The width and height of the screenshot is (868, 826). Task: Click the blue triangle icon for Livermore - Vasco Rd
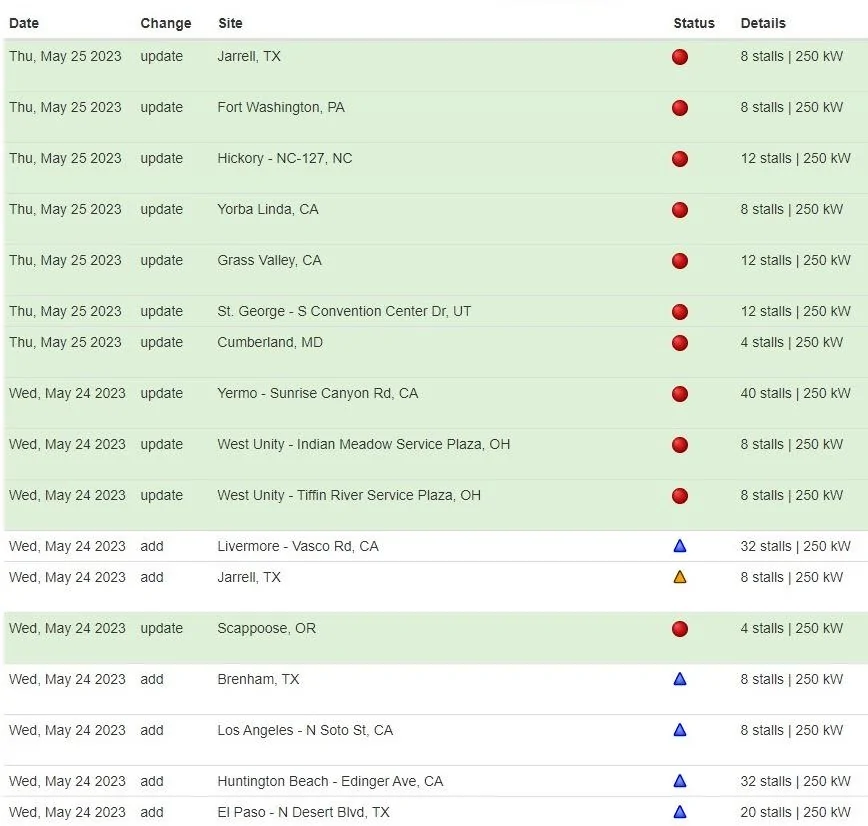pos(680,546)
